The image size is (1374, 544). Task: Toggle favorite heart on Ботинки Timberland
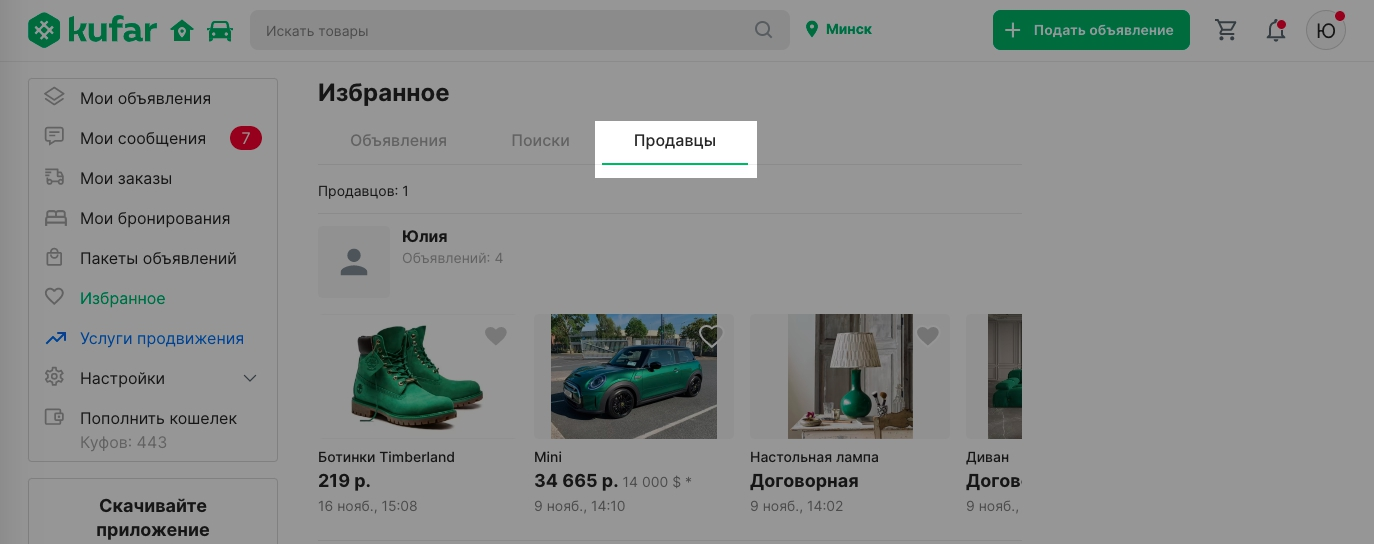496,336
